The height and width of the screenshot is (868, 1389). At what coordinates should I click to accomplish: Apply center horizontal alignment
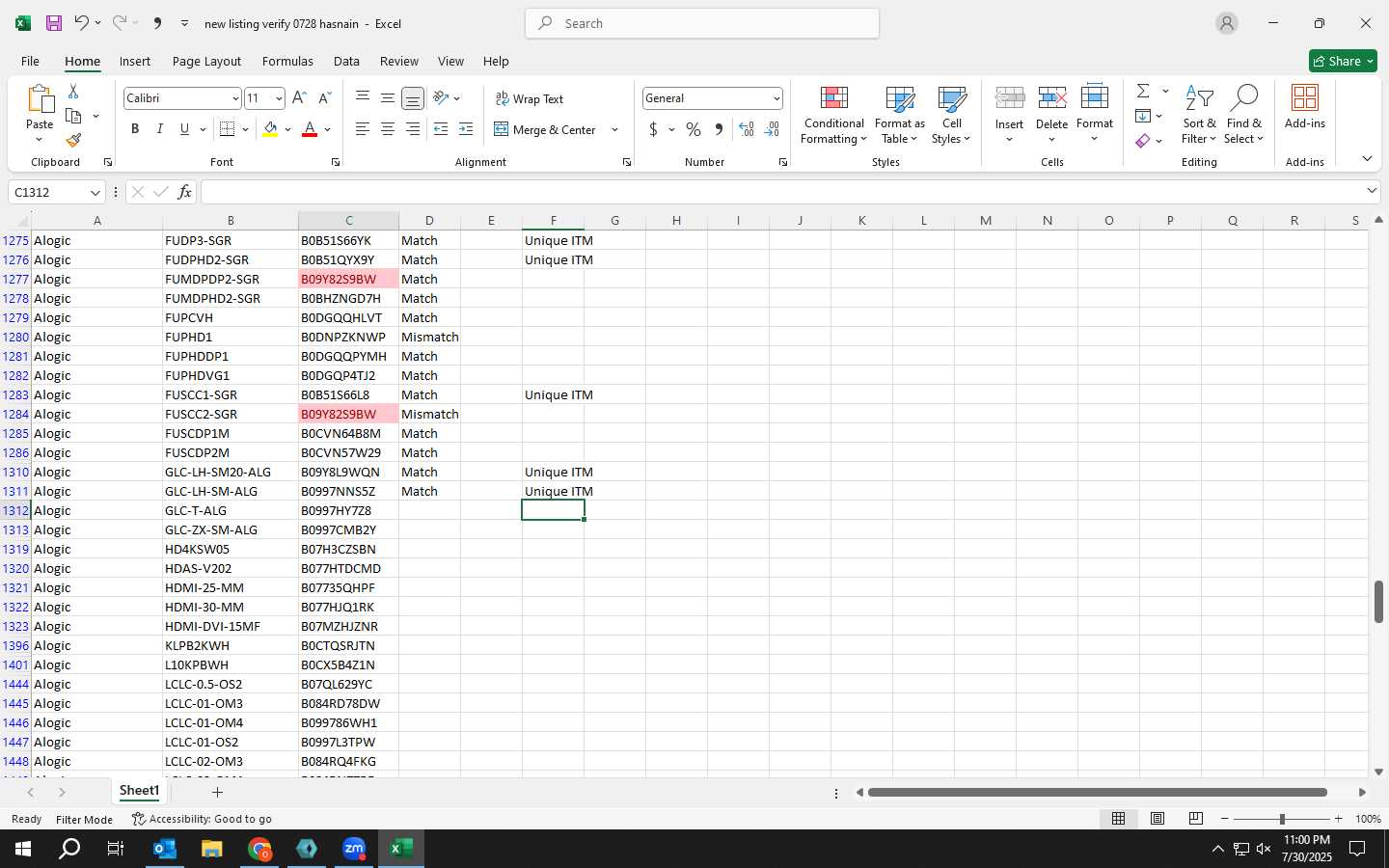[388, 129]
